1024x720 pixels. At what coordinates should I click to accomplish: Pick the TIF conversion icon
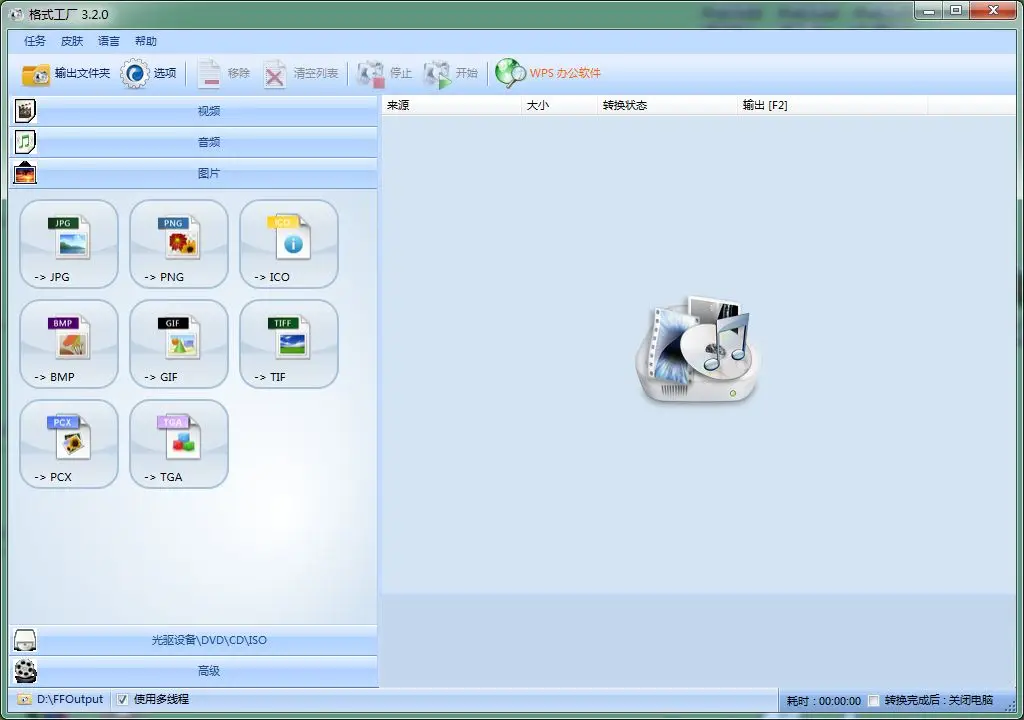289,344
